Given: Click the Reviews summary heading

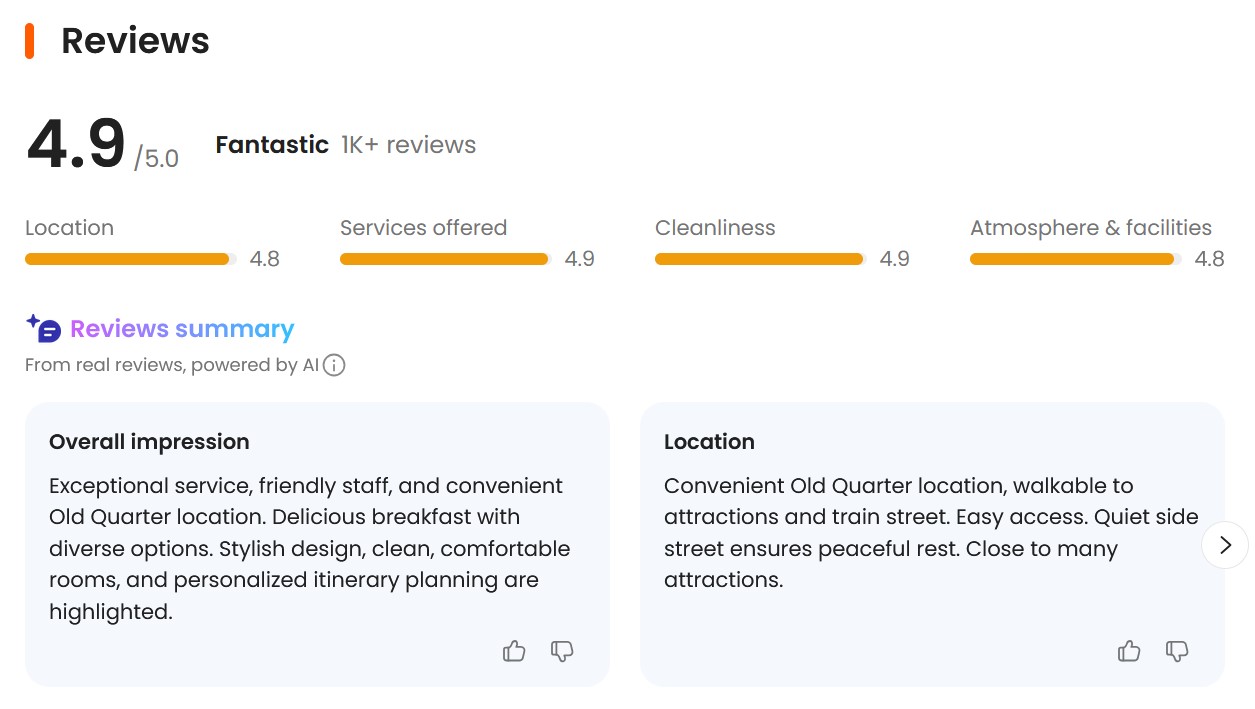Looking at the screenshot, I should (182, 329).
